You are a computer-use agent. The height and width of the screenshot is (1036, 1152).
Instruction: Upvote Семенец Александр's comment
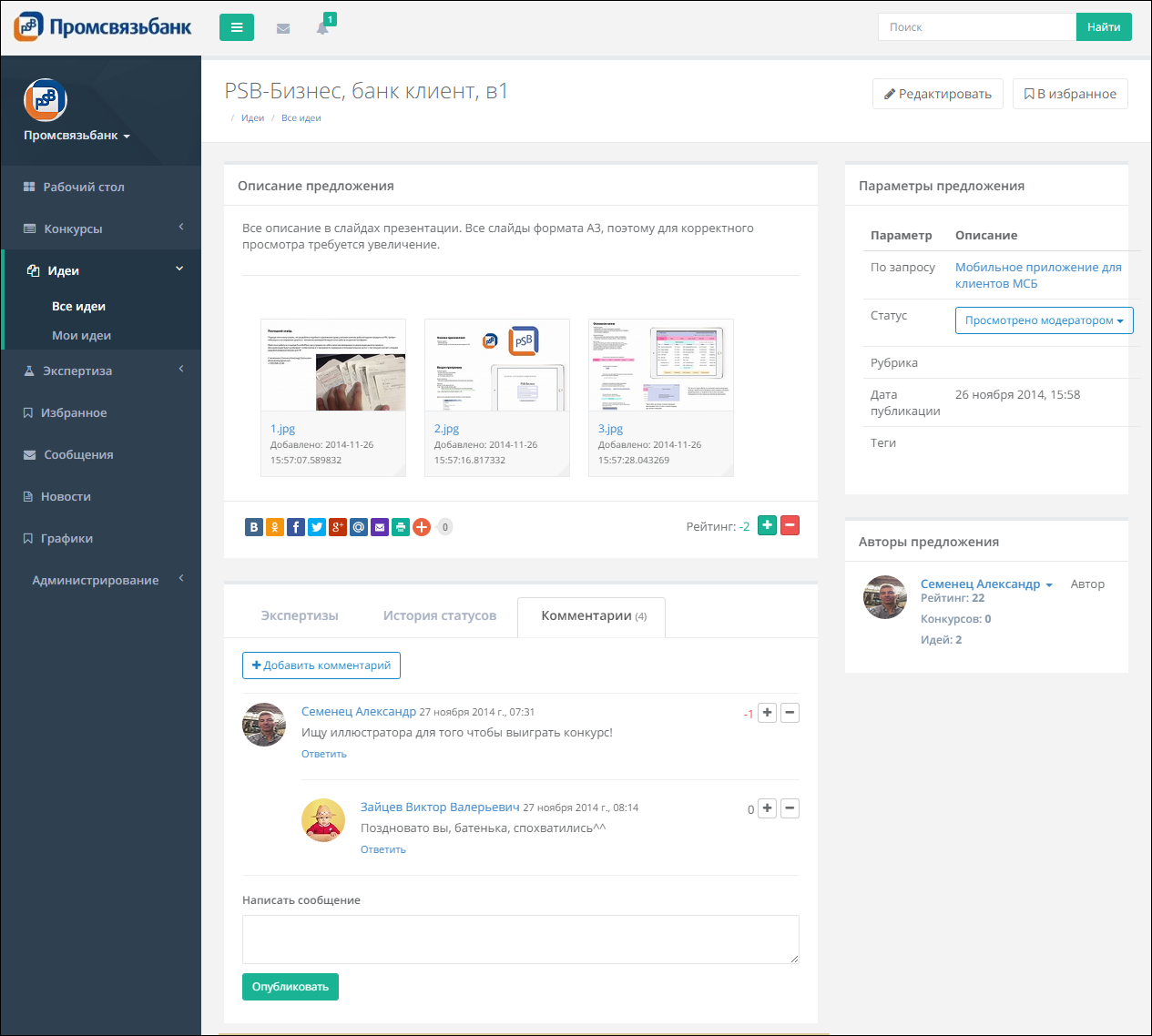tap(768, 713)
